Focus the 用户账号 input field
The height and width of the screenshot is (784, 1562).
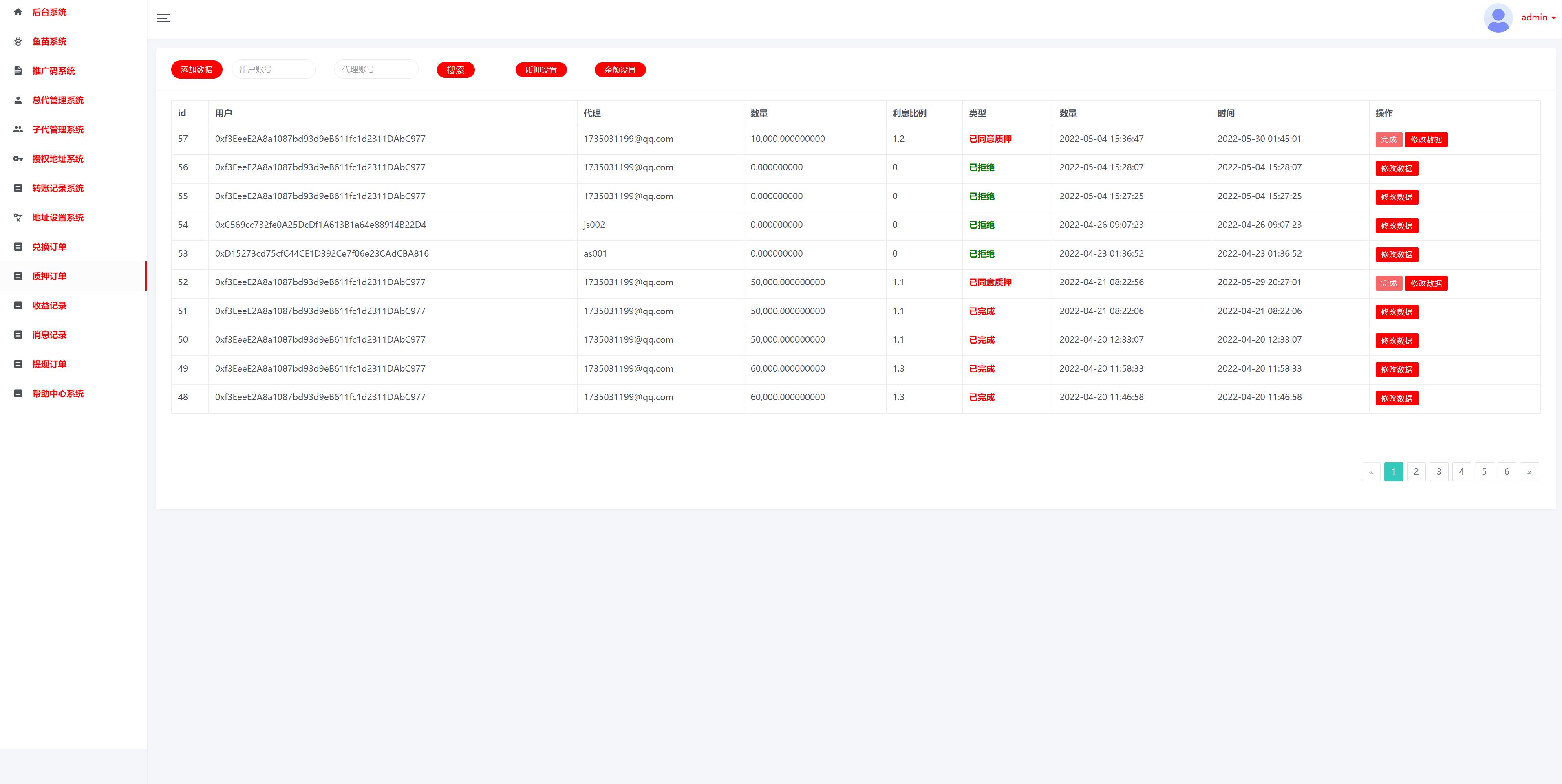274,69
